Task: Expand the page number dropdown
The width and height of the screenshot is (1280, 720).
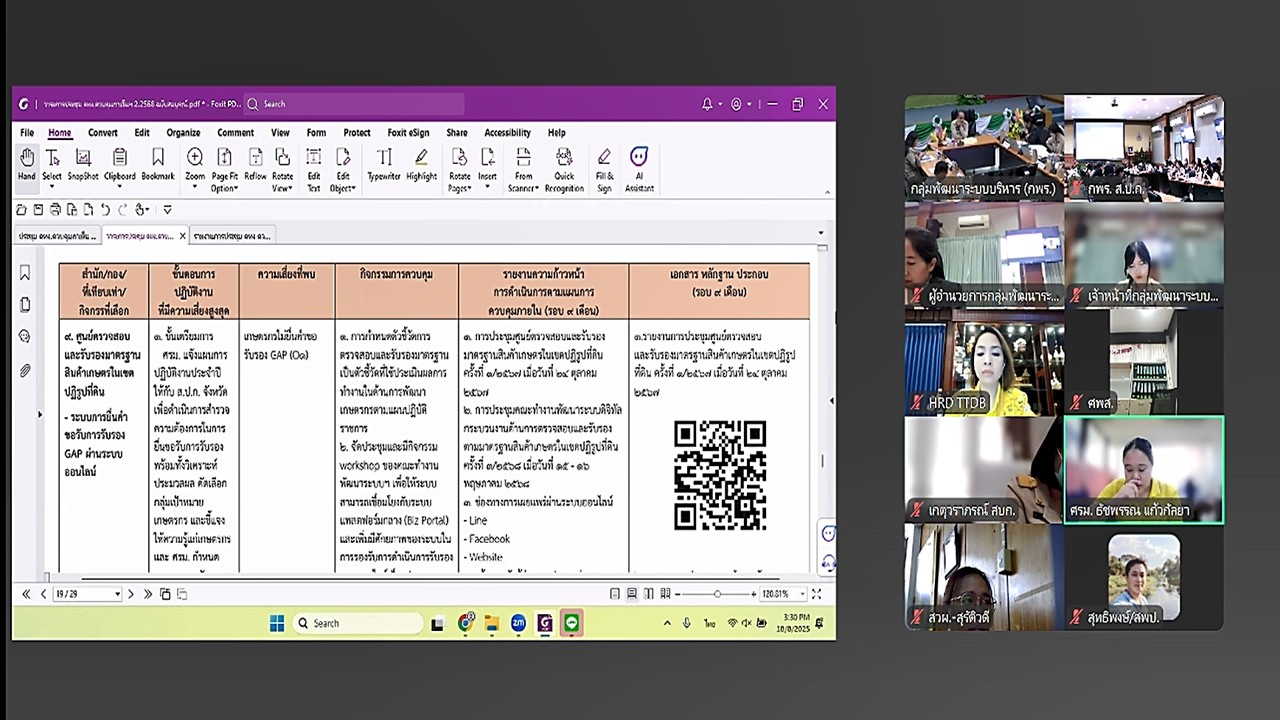Action: (117, 594)
